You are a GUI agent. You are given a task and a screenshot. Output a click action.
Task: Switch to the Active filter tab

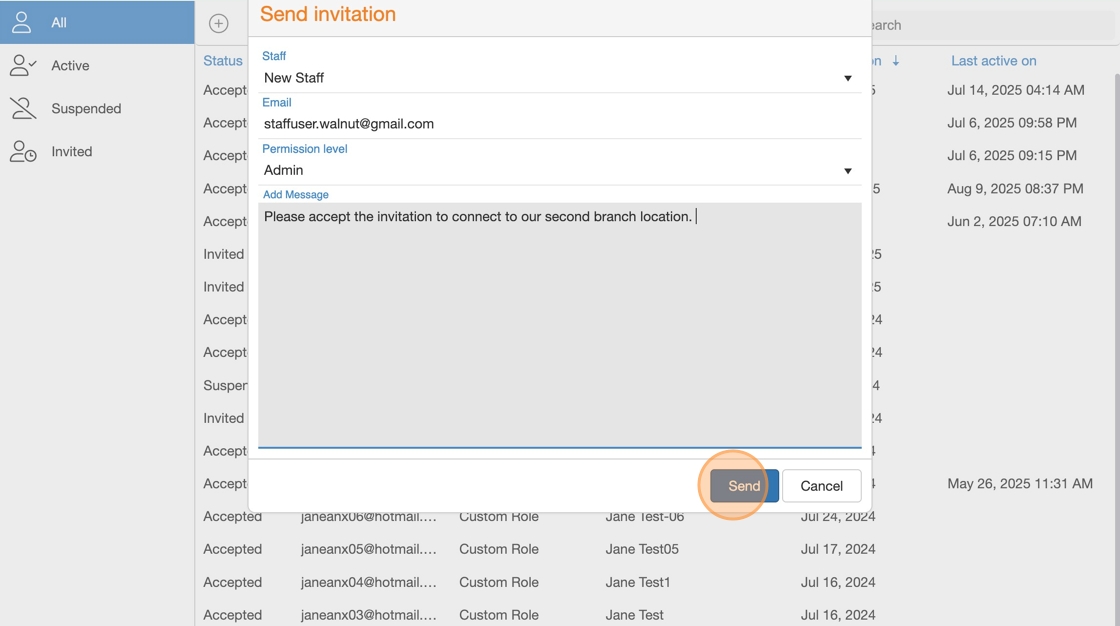[70, 66]
